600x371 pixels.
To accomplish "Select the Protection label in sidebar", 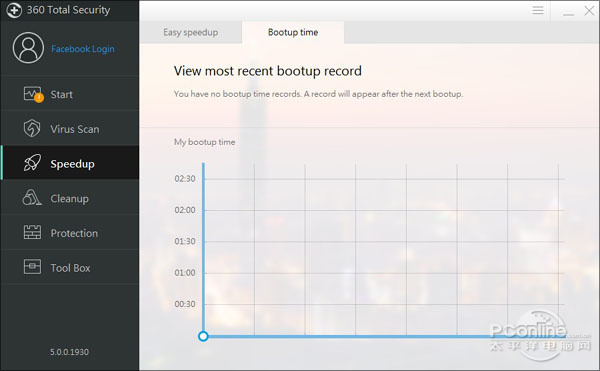I will coord(74,233).
